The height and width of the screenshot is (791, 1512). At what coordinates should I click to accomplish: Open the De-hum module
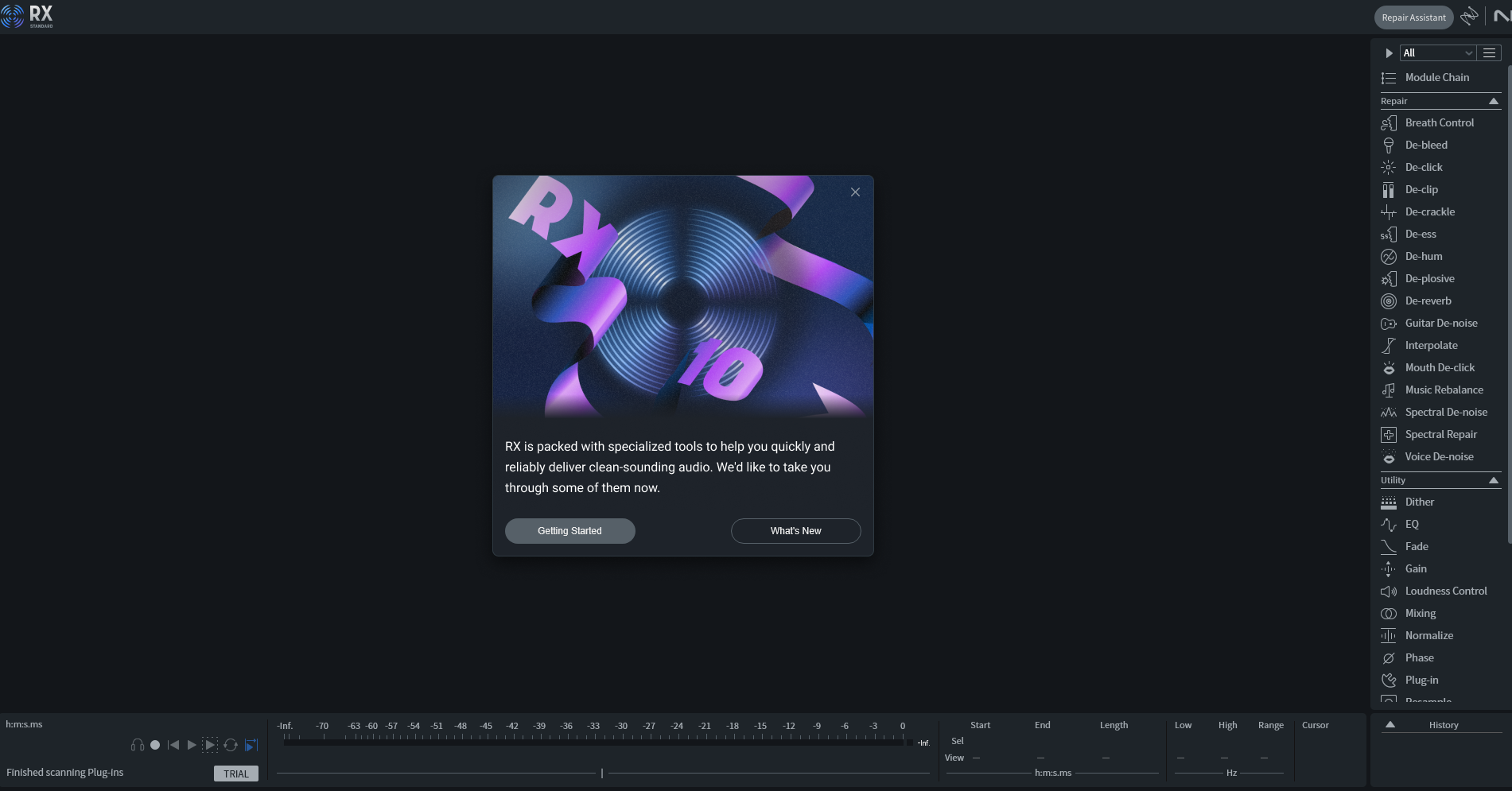1439,256
